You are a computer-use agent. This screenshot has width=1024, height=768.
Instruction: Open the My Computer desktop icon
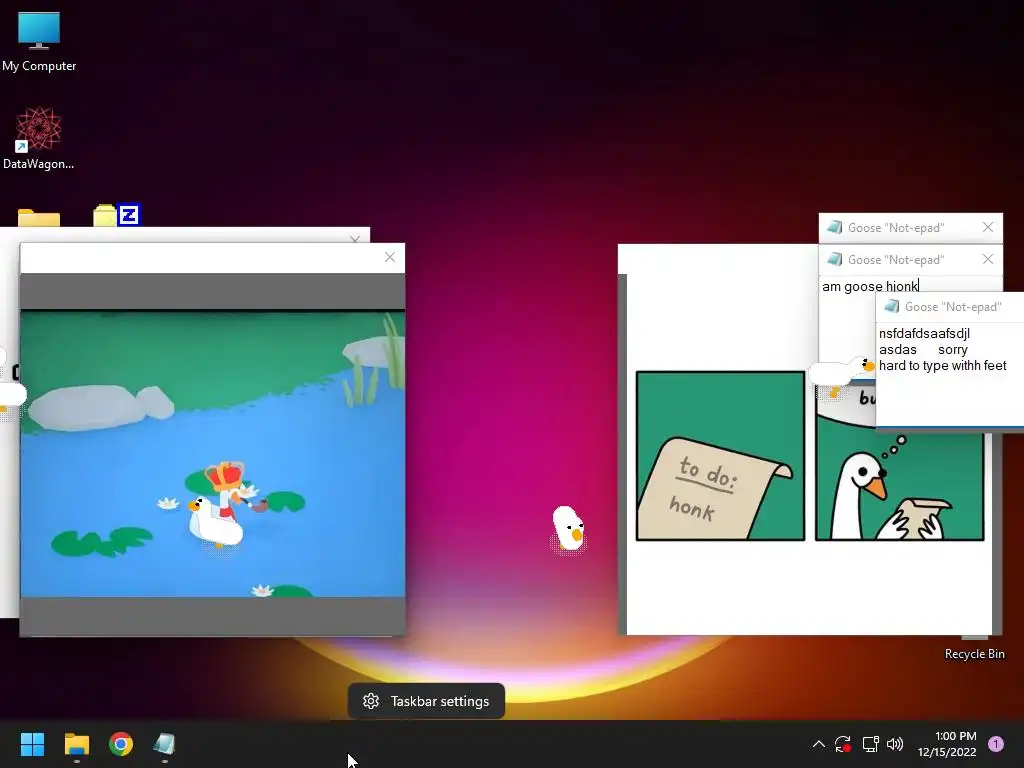[39, 41]
